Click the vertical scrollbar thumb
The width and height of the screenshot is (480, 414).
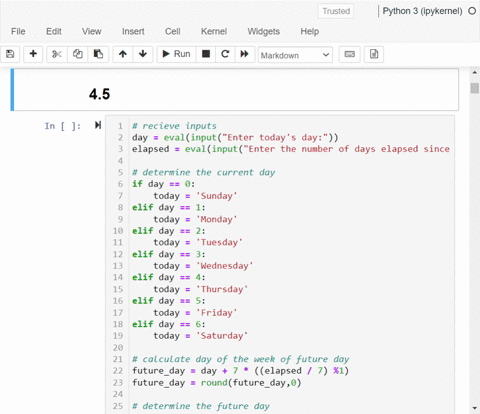[x=474, y=88]
